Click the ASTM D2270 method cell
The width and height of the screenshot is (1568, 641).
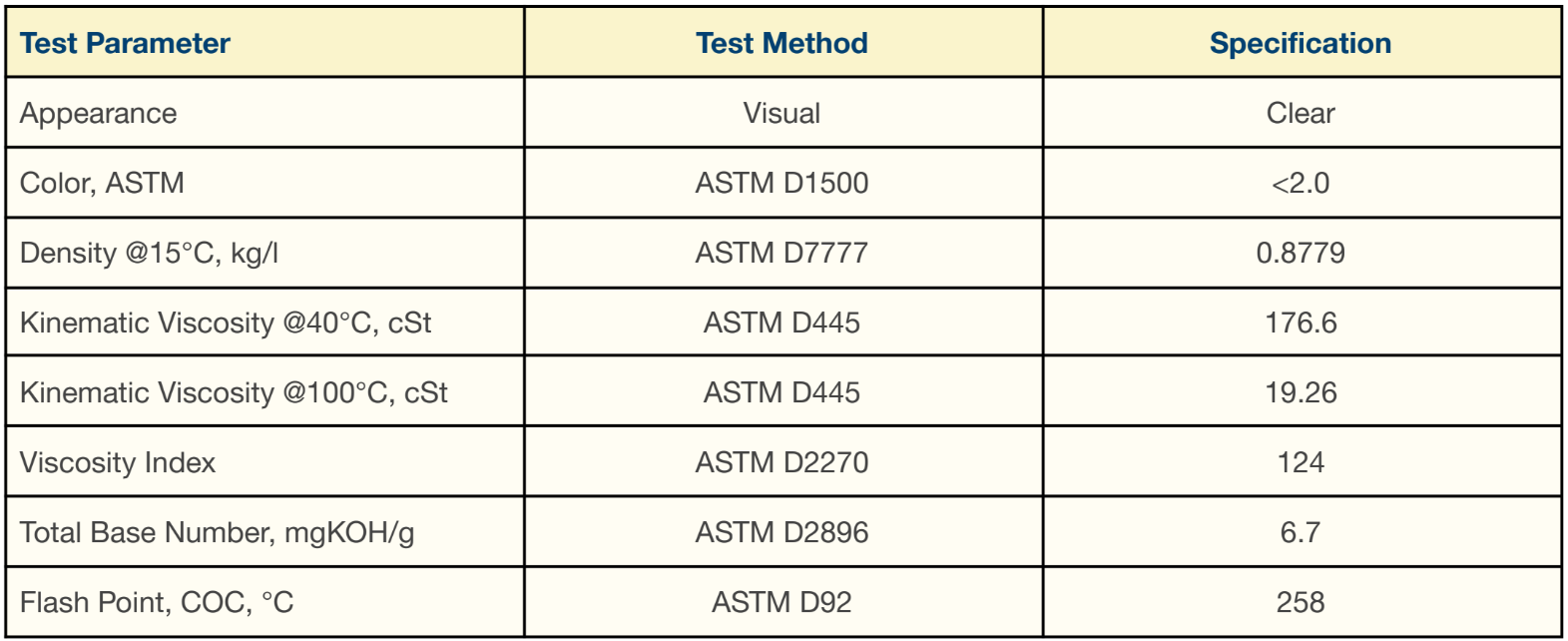(x=782, y=462)
